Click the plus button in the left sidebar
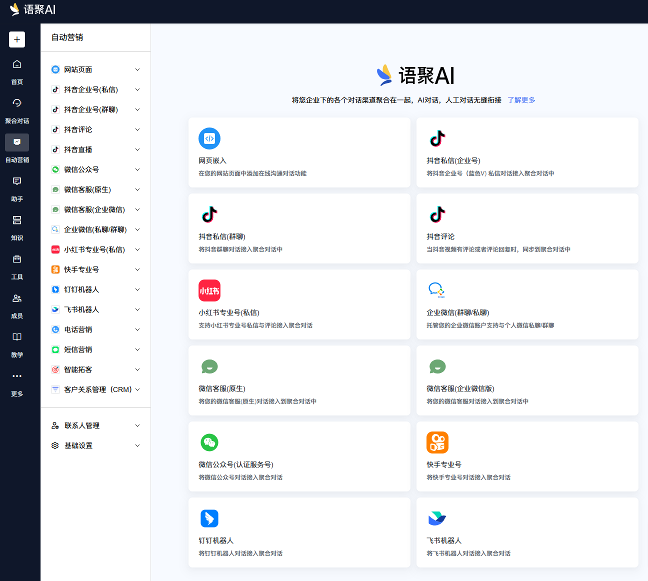 pyautogui.click(x=17, y=40)
